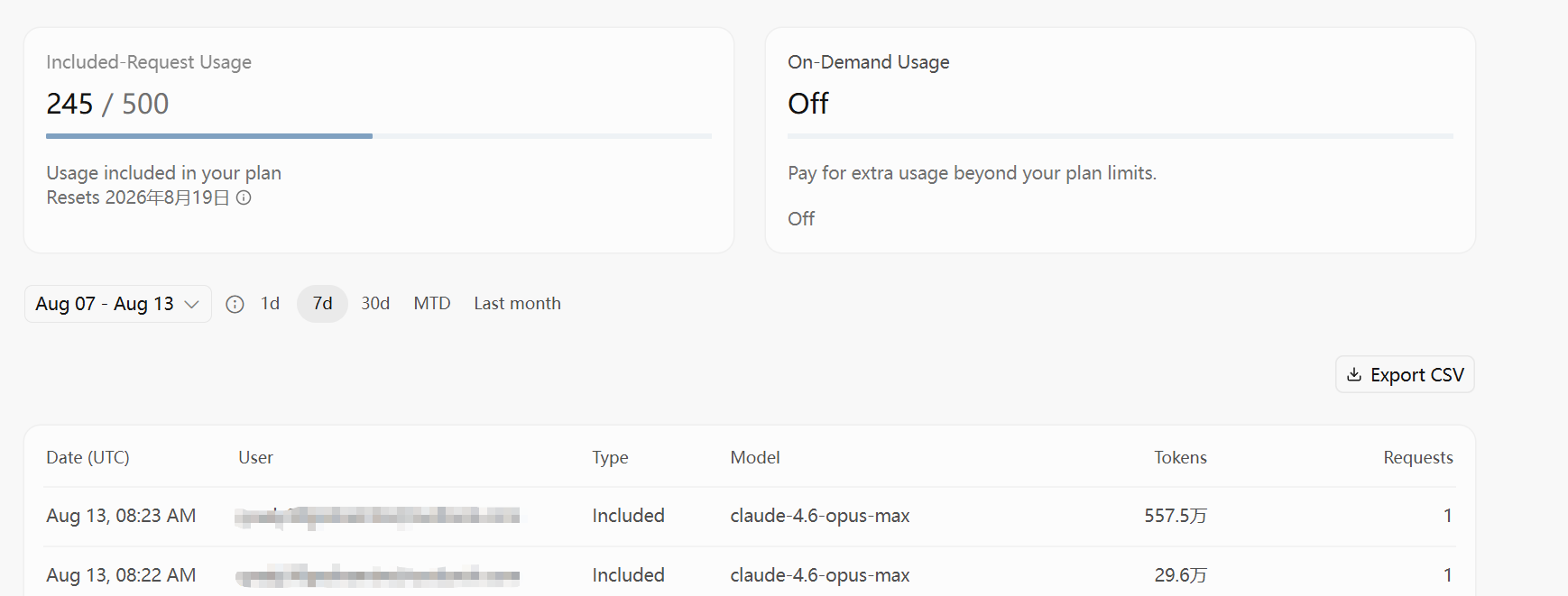Click the 245 / 500 usage count
Viewport: 1568px width, 596px height.
click(107, 104)
